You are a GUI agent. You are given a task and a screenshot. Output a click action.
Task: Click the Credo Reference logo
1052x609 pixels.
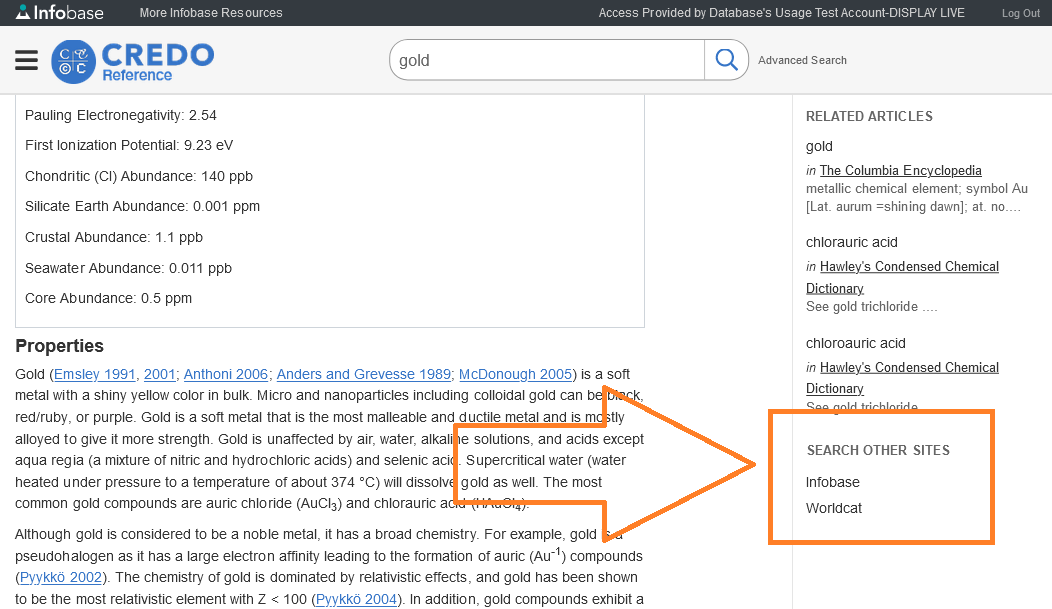click(x=133, y=61)
